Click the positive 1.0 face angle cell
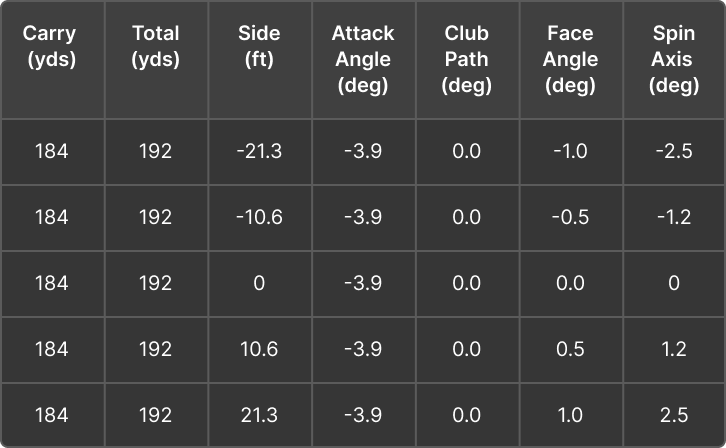 coord(570,415)
